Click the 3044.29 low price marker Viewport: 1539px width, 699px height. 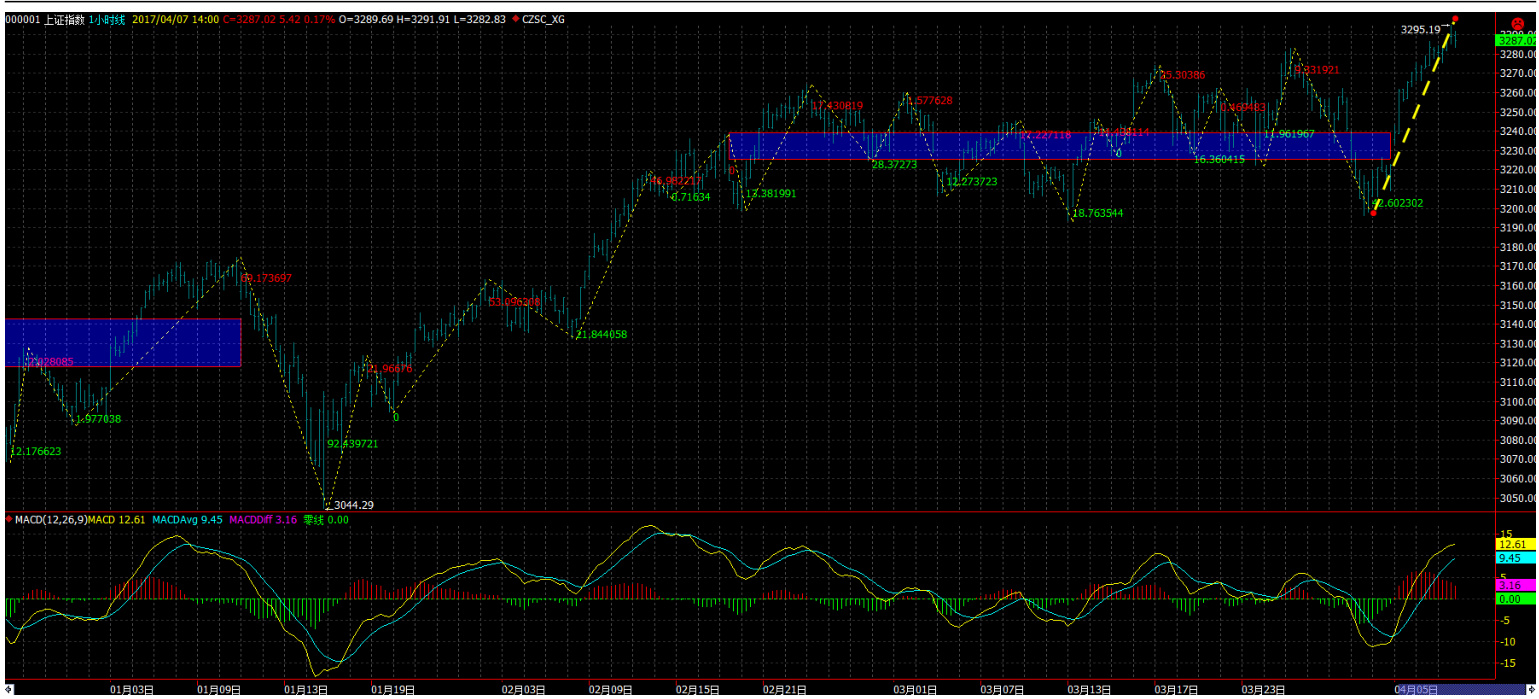354,505
